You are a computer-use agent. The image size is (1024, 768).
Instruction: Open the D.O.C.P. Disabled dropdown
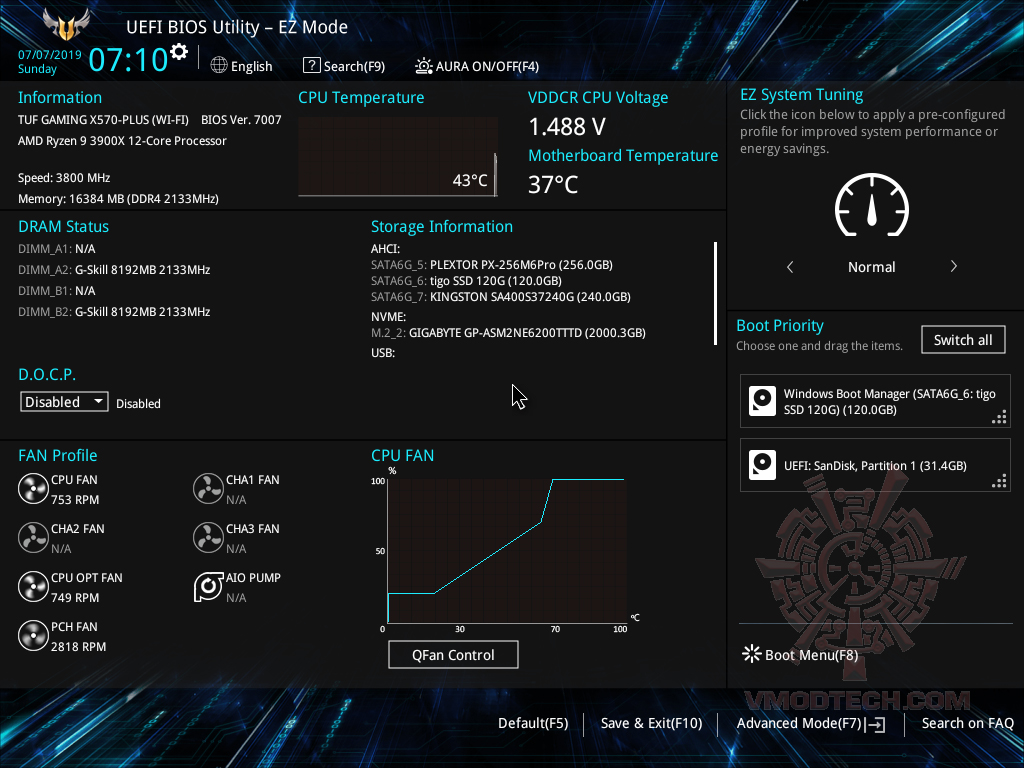(64, 402)
